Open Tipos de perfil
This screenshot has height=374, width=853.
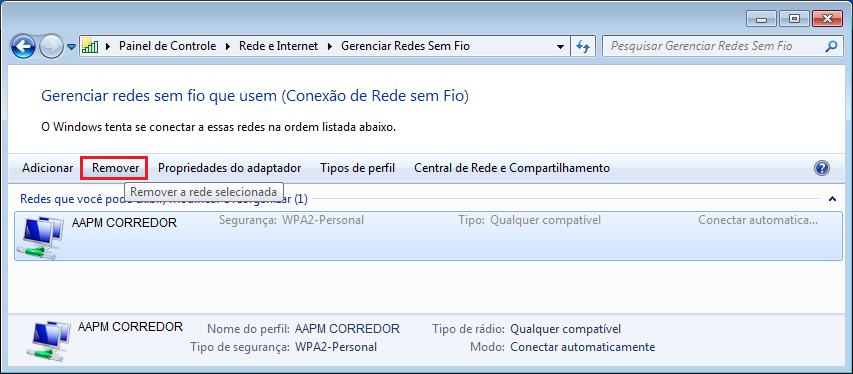(x=357, y=168)
